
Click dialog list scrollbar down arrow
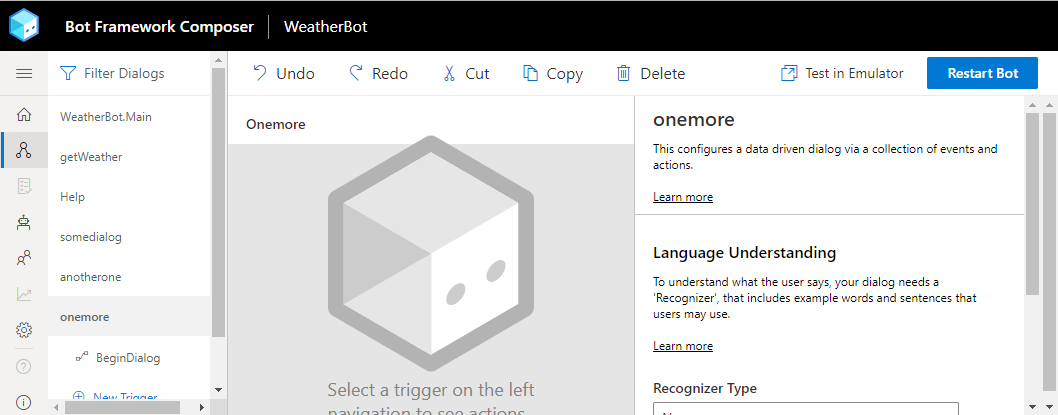coord(218,389)
